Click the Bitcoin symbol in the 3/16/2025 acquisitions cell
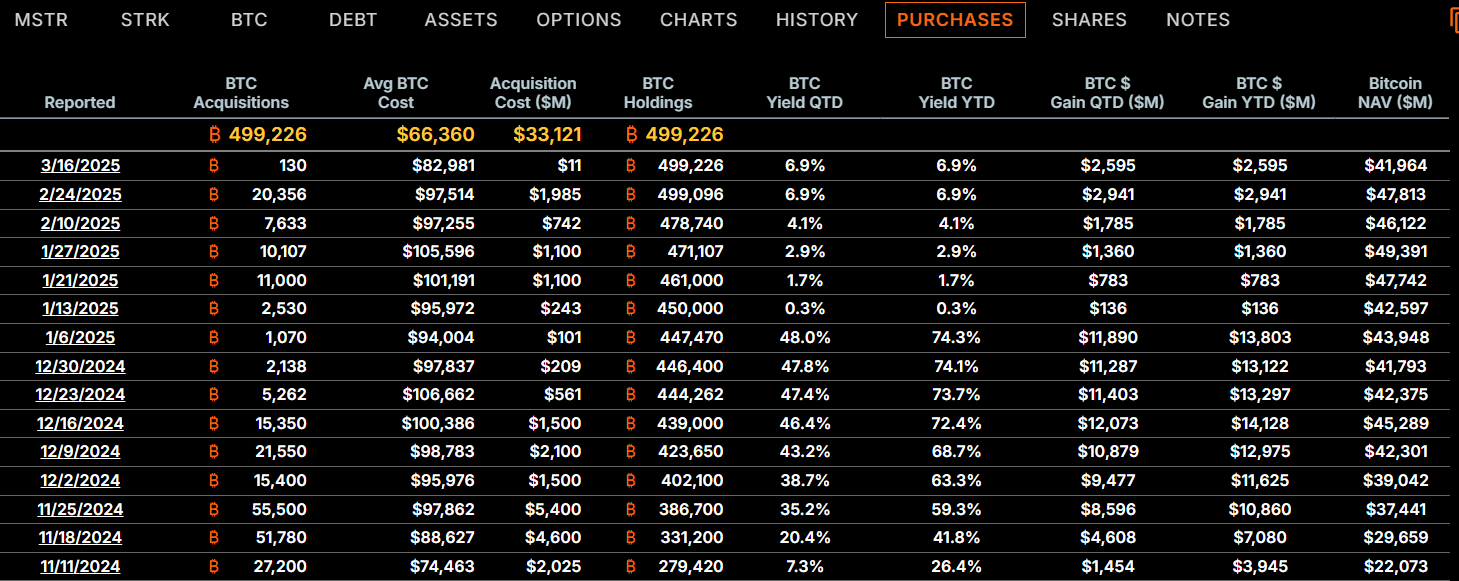 (x=212, y=166)
